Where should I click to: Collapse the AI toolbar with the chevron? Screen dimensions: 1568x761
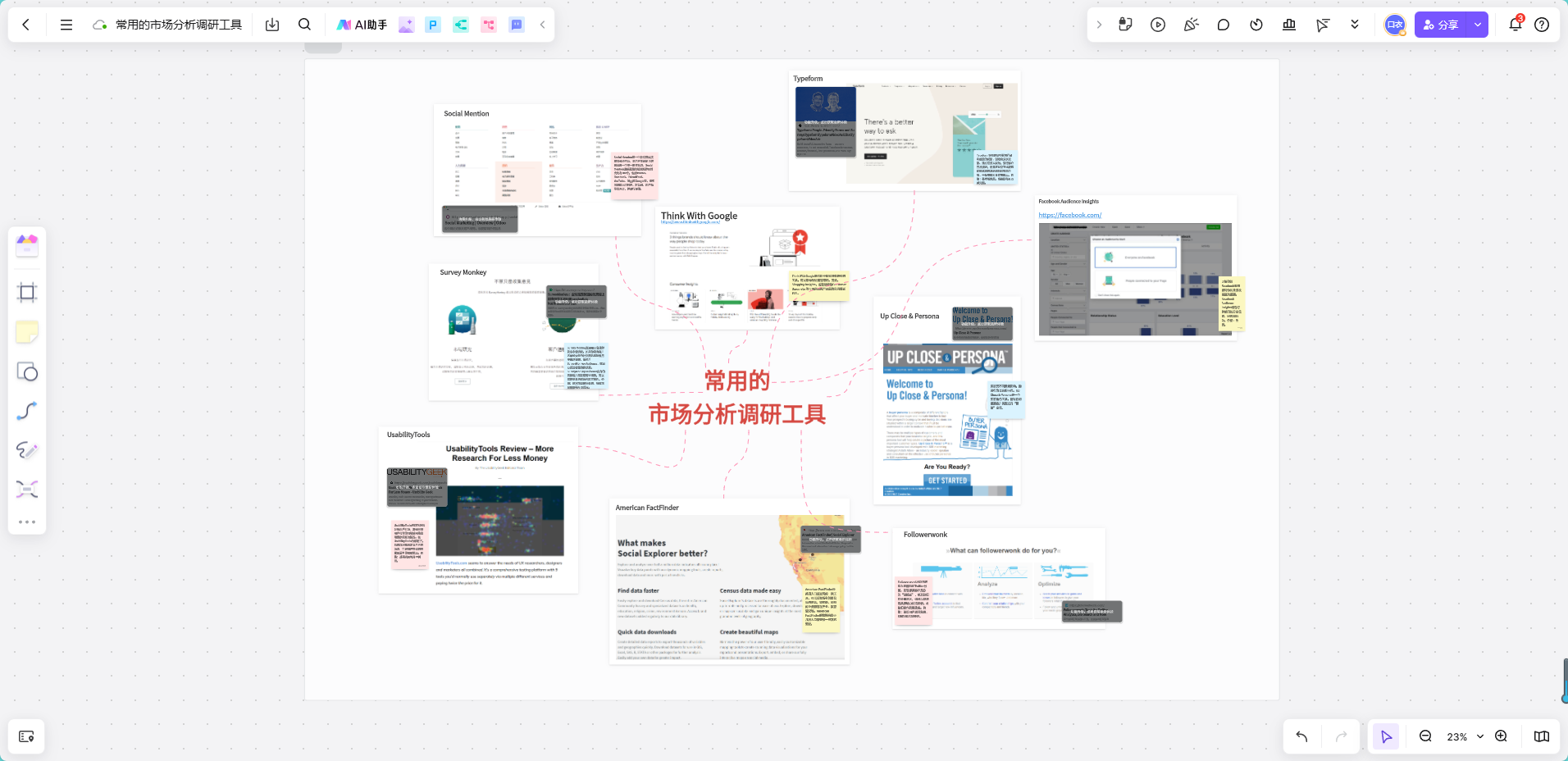click(542, 25)
